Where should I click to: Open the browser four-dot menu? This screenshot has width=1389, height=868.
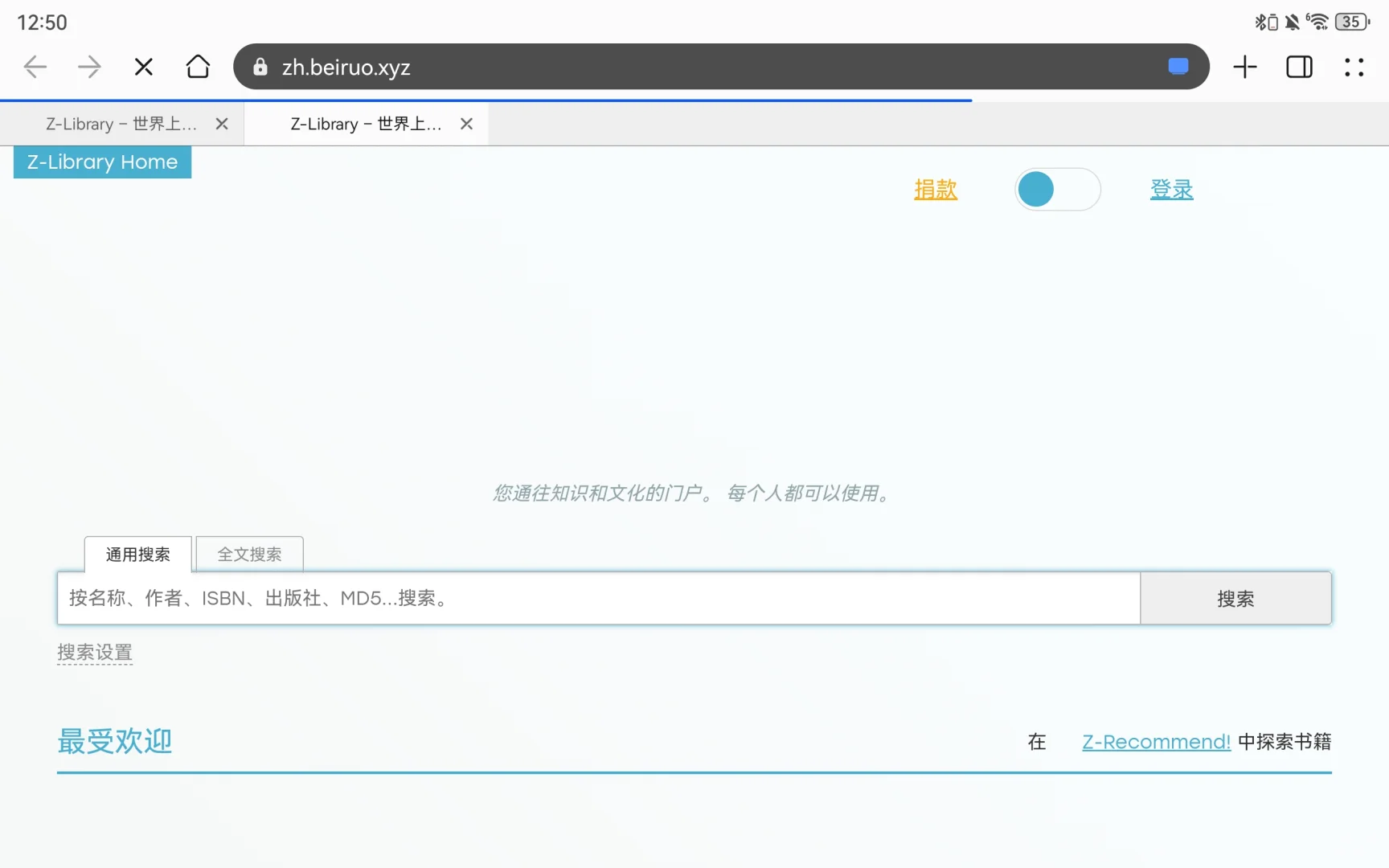1354,67
